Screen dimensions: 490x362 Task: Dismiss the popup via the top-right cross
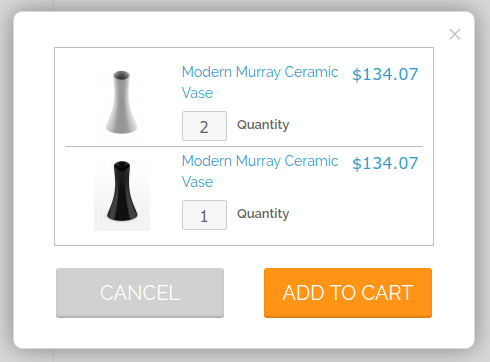455,34
